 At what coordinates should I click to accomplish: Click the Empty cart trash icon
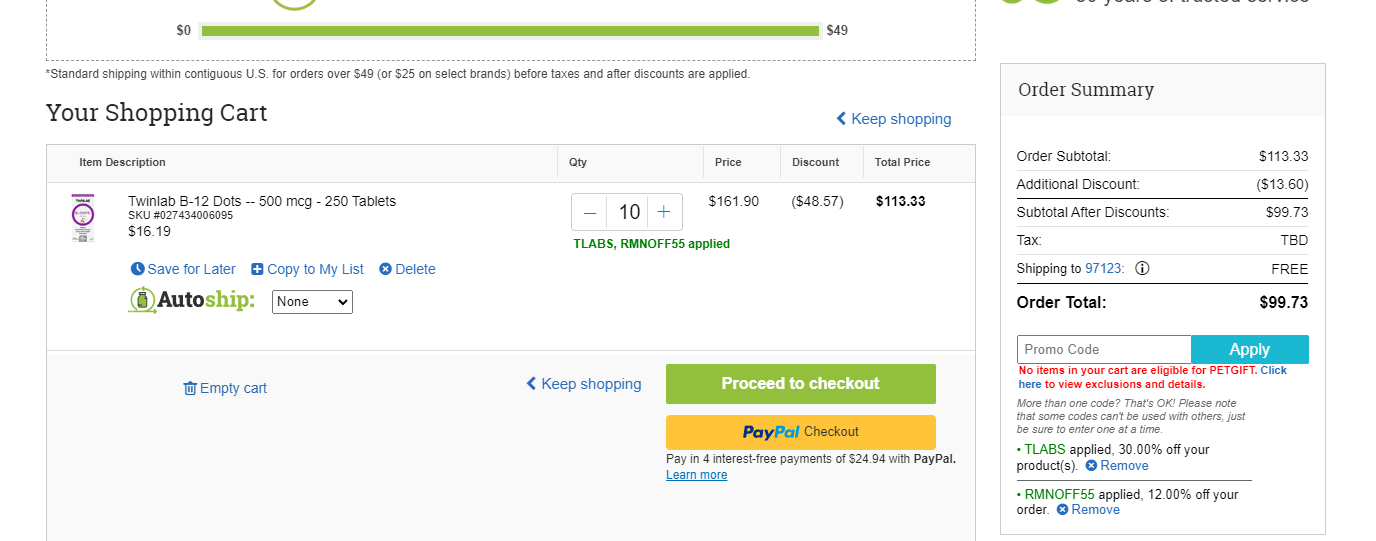(190, 388)
